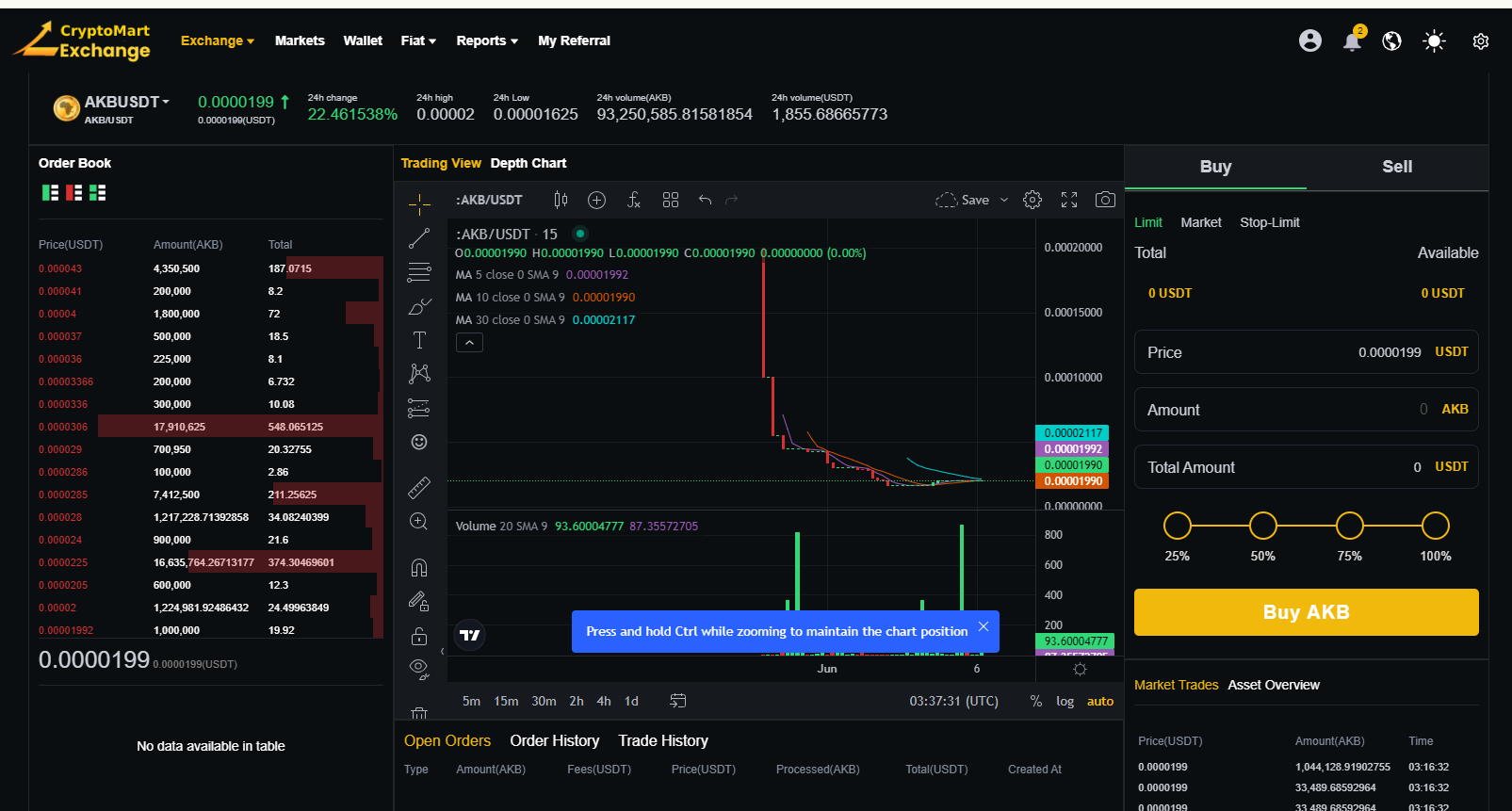Open the Markets page

(300, 41)
